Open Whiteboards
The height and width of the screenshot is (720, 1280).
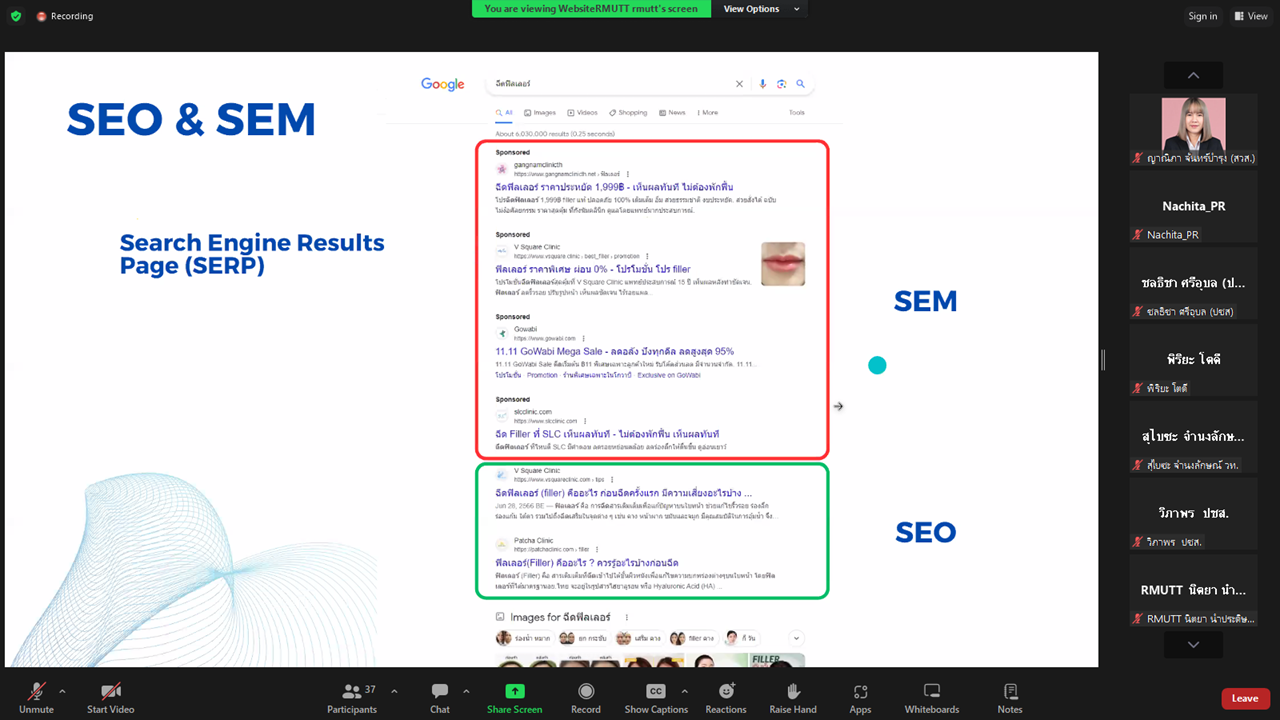coord(932,697)
